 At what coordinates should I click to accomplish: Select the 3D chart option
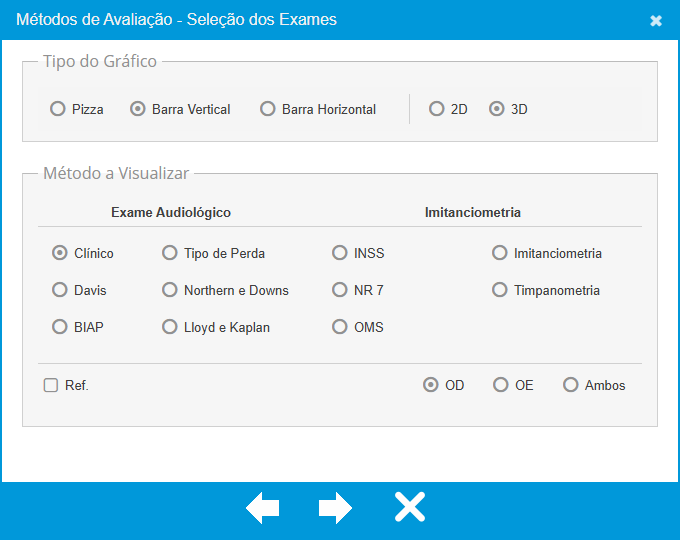497,109
